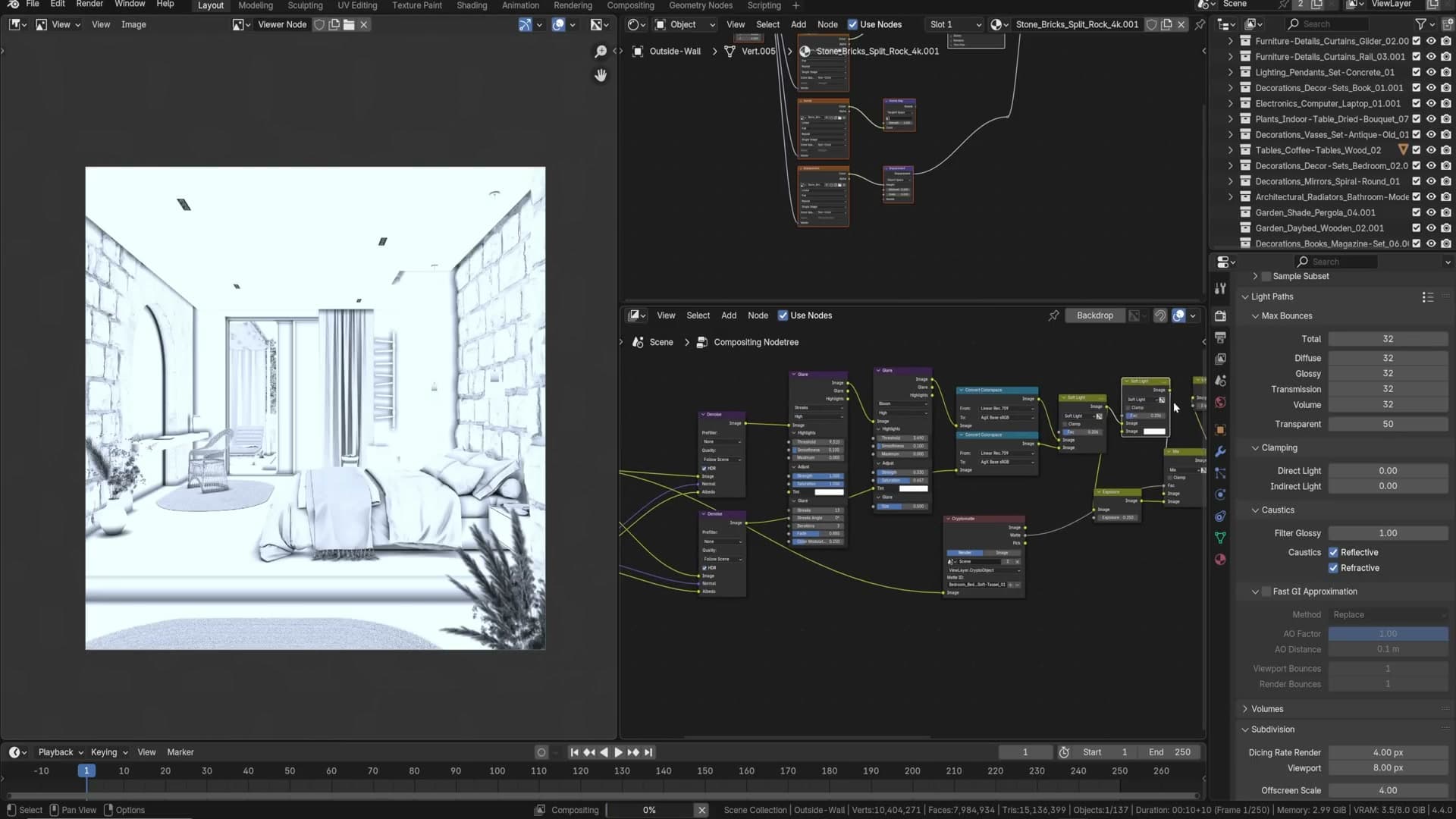Screen dimensions: 1456x819
Task: Jump to the timeline end frame
Action: [648, 752]
